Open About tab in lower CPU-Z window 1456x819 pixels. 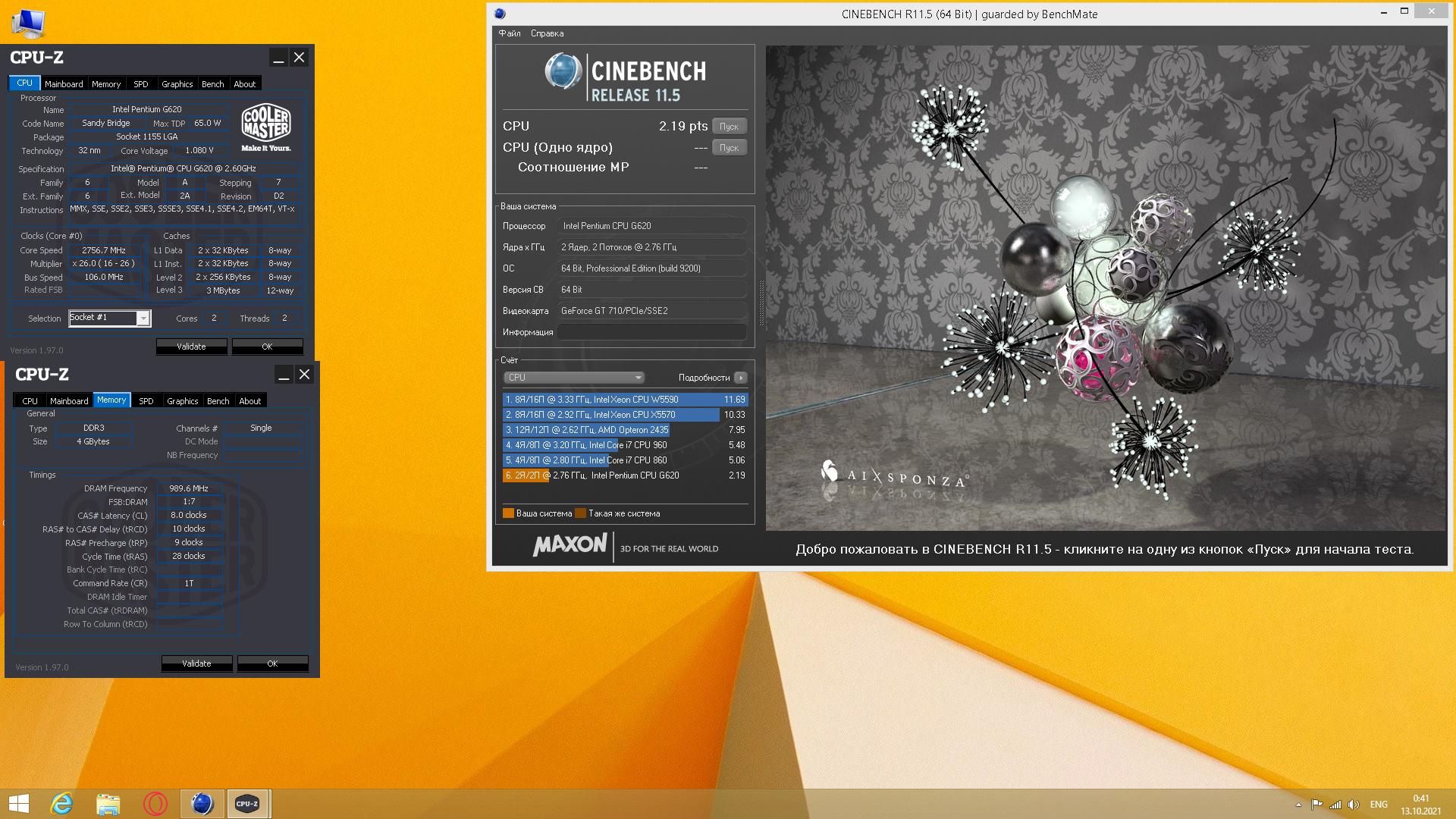click(250, 401)
